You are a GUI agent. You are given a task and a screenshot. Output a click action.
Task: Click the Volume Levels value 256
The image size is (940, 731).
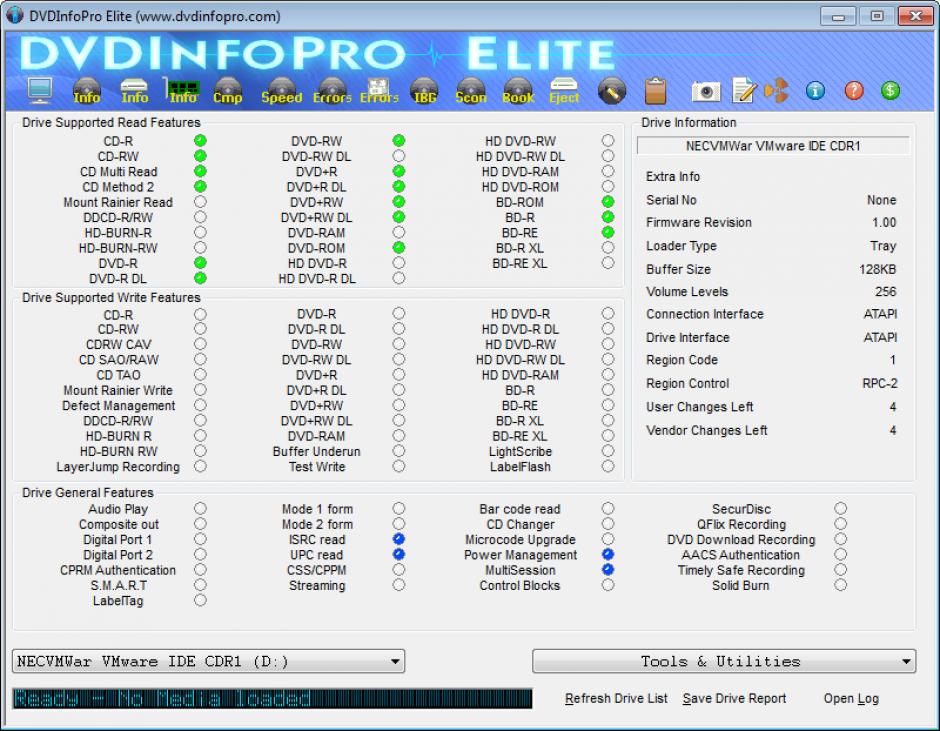click(885, 291)
